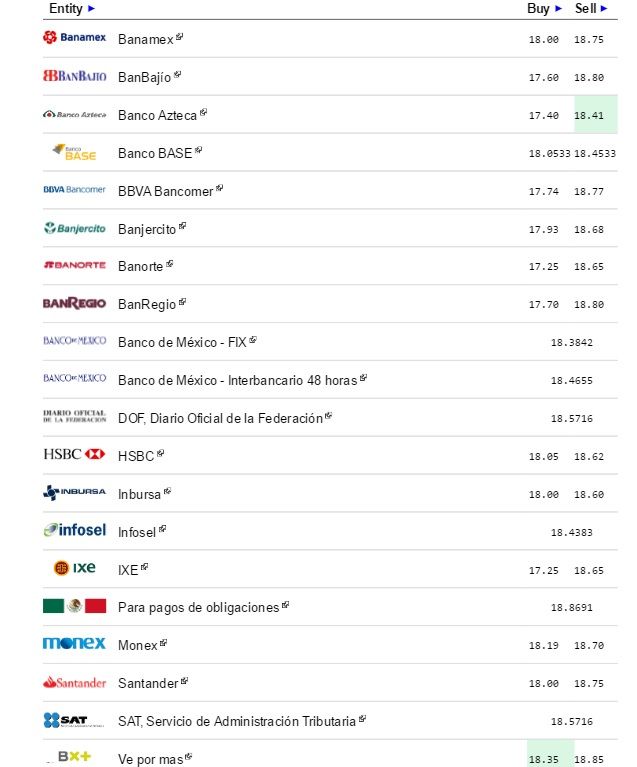Click the Infosel logo icon
637x767 pixels.
pos(74,530)
